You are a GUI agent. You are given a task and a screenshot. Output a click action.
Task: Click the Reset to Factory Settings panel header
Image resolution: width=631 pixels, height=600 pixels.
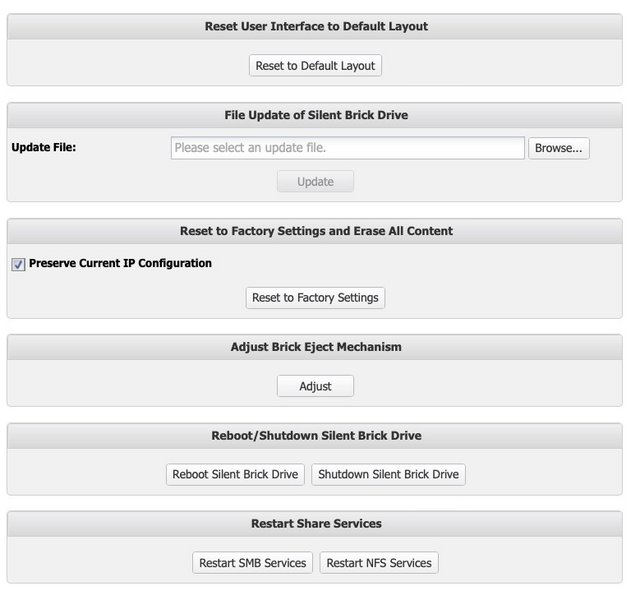pyautogui.click(x=315, y=231)
